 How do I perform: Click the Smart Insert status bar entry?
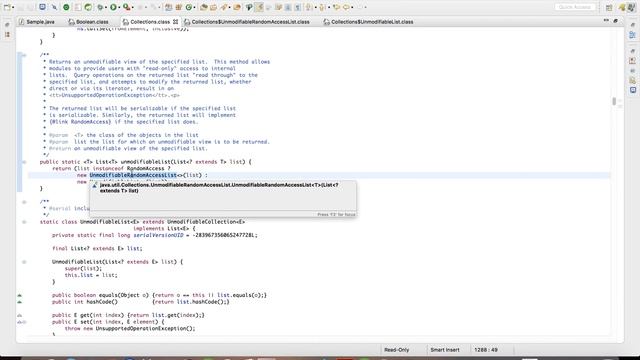tap(444, 350)
